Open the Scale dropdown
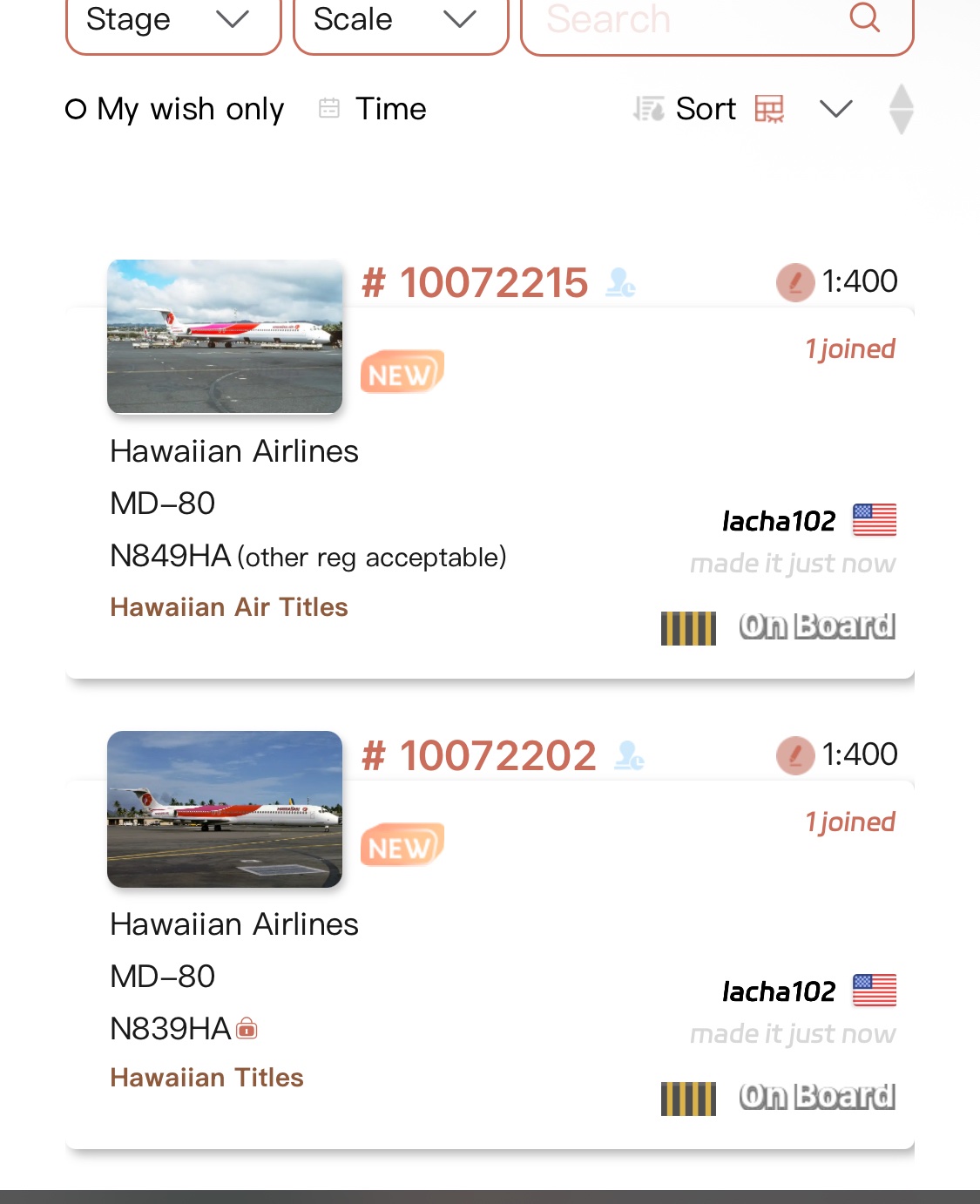This screenshot has height=1204, width=980. [x=400, y=21]
